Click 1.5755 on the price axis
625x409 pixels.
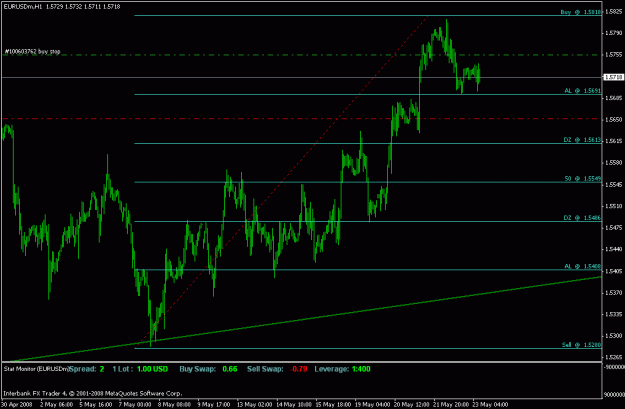(x=614, y=55)
